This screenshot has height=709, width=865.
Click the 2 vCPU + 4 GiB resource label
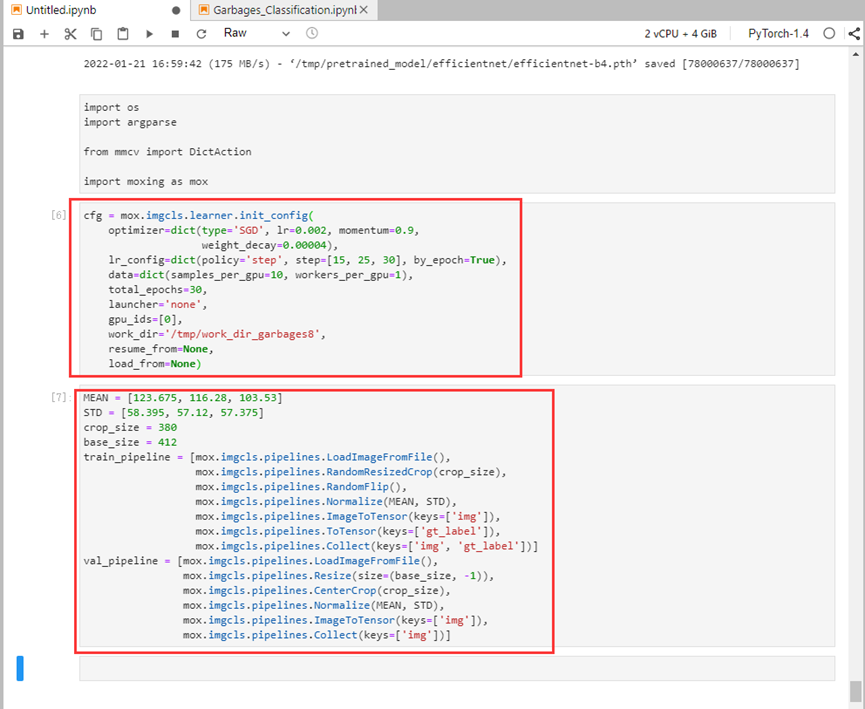pos(681,34)
